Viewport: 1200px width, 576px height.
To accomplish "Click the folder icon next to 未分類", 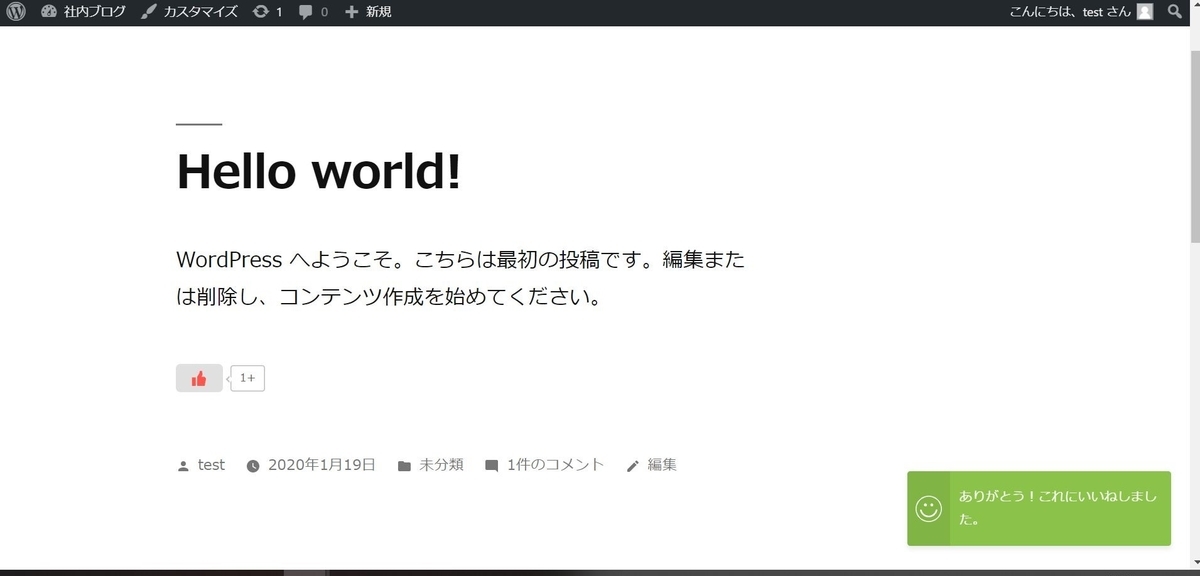I will click(x=403, y=464).
